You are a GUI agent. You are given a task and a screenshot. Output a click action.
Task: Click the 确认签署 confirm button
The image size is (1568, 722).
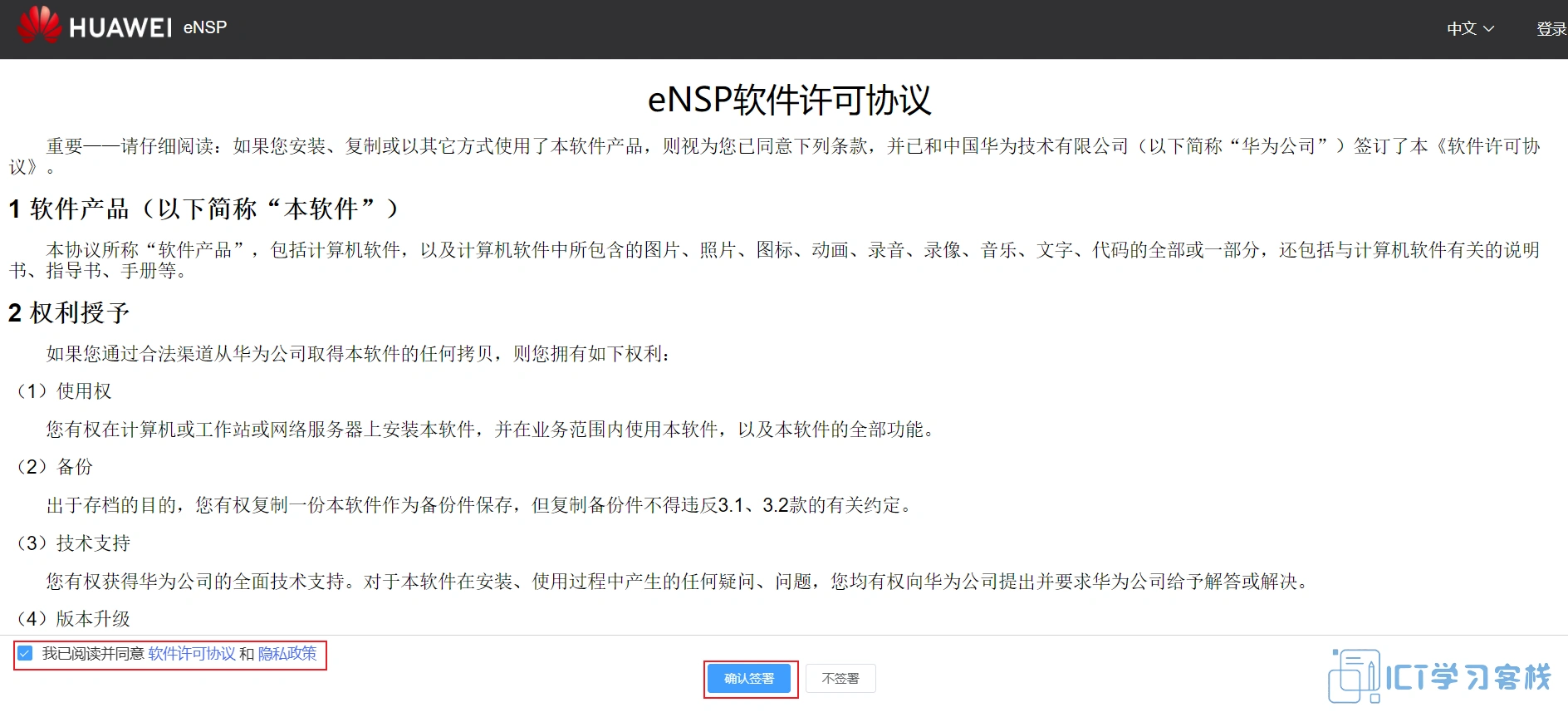point(749,679)
